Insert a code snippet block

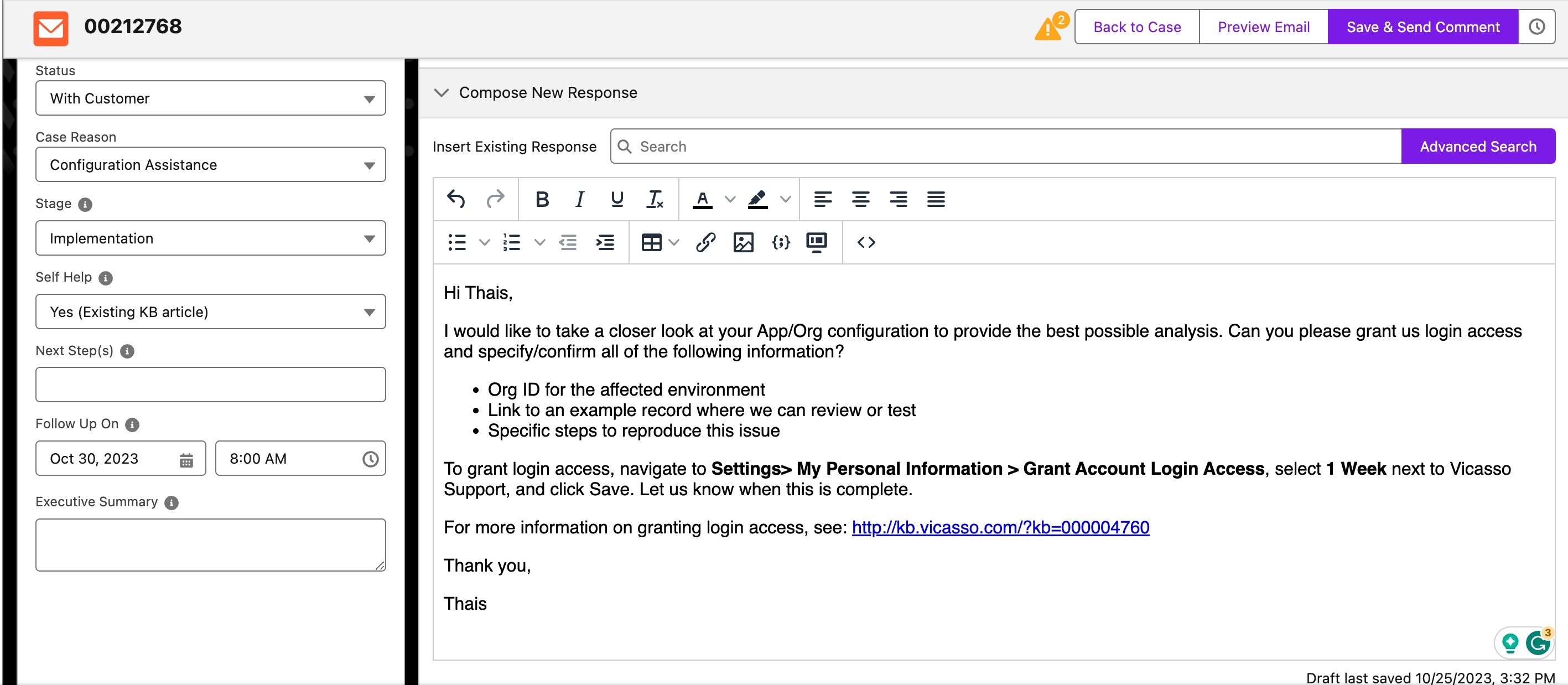click(780, 242)
